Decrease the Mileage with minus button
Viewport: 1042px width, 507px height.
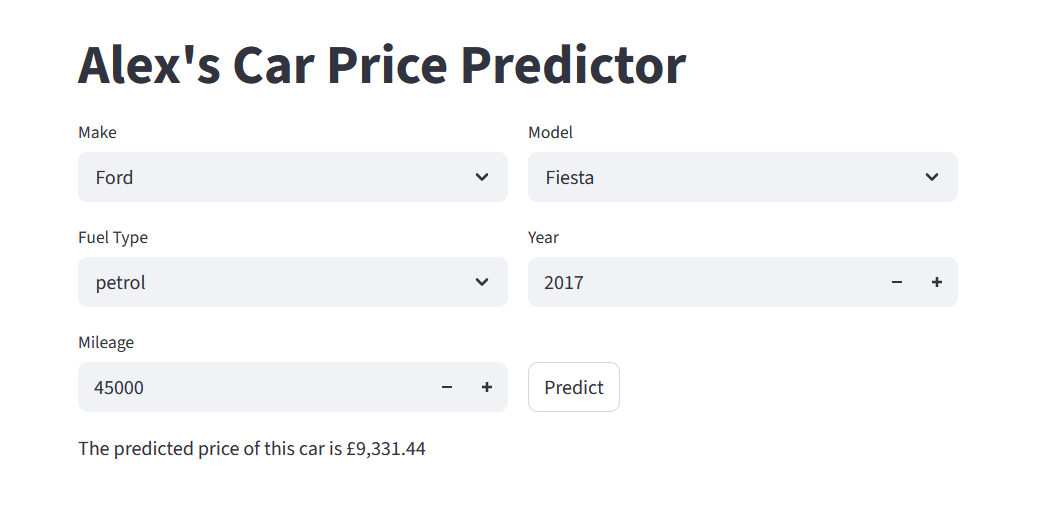click(x=447, y=387)
